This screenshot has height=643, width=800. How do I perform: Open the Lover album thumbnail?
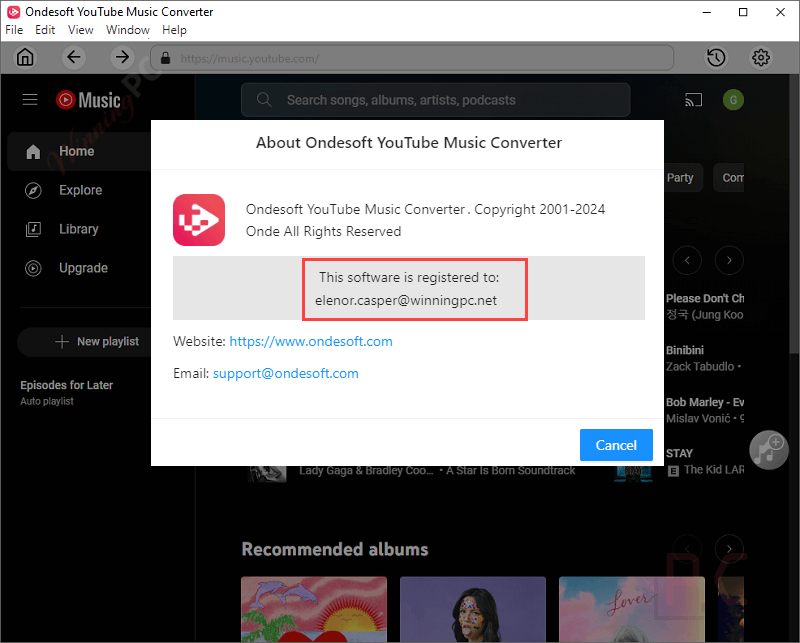pos(632,609)
